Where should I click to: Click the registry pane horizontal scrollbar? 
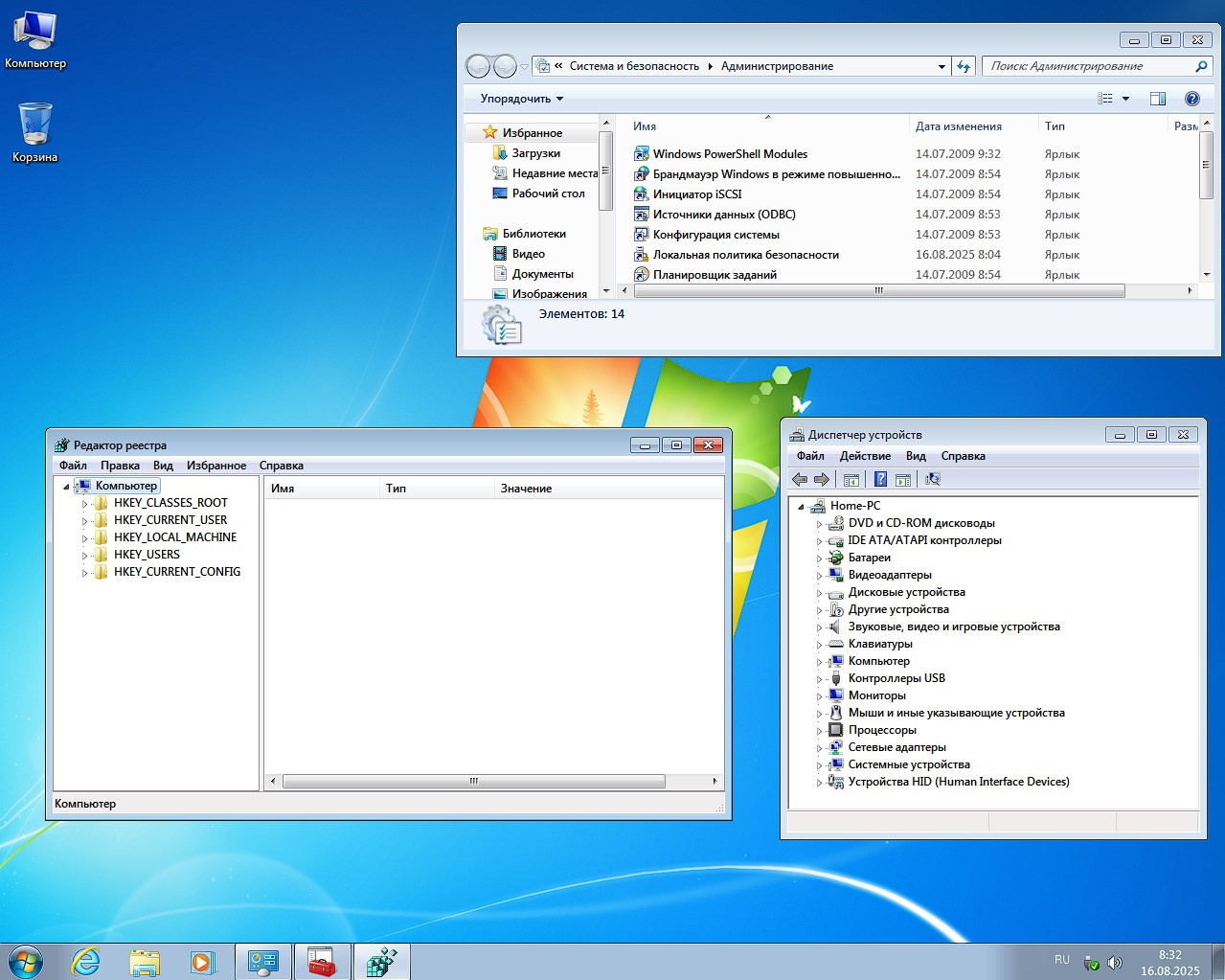point(474,782)
